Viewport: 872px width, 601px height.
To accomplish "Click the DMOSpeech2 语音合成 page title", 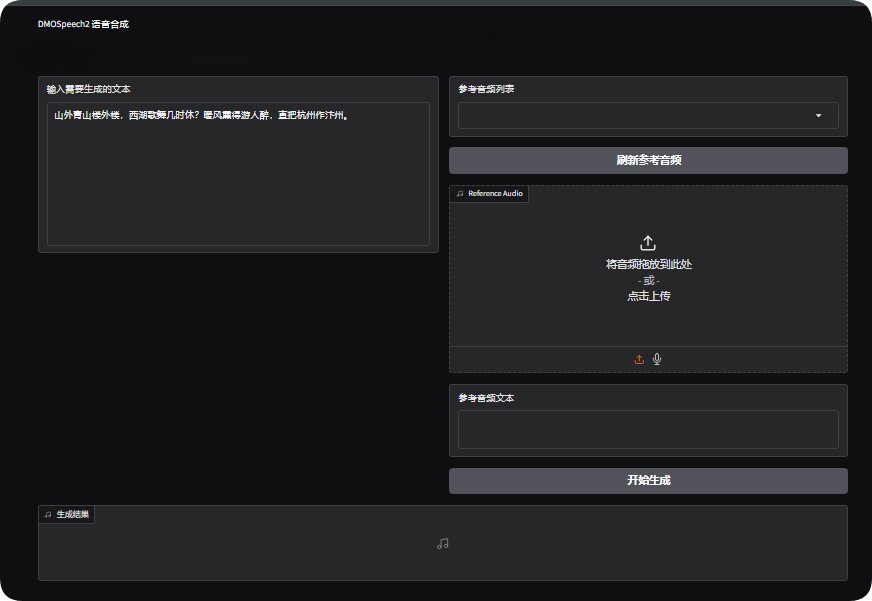I will click(83, 24).
